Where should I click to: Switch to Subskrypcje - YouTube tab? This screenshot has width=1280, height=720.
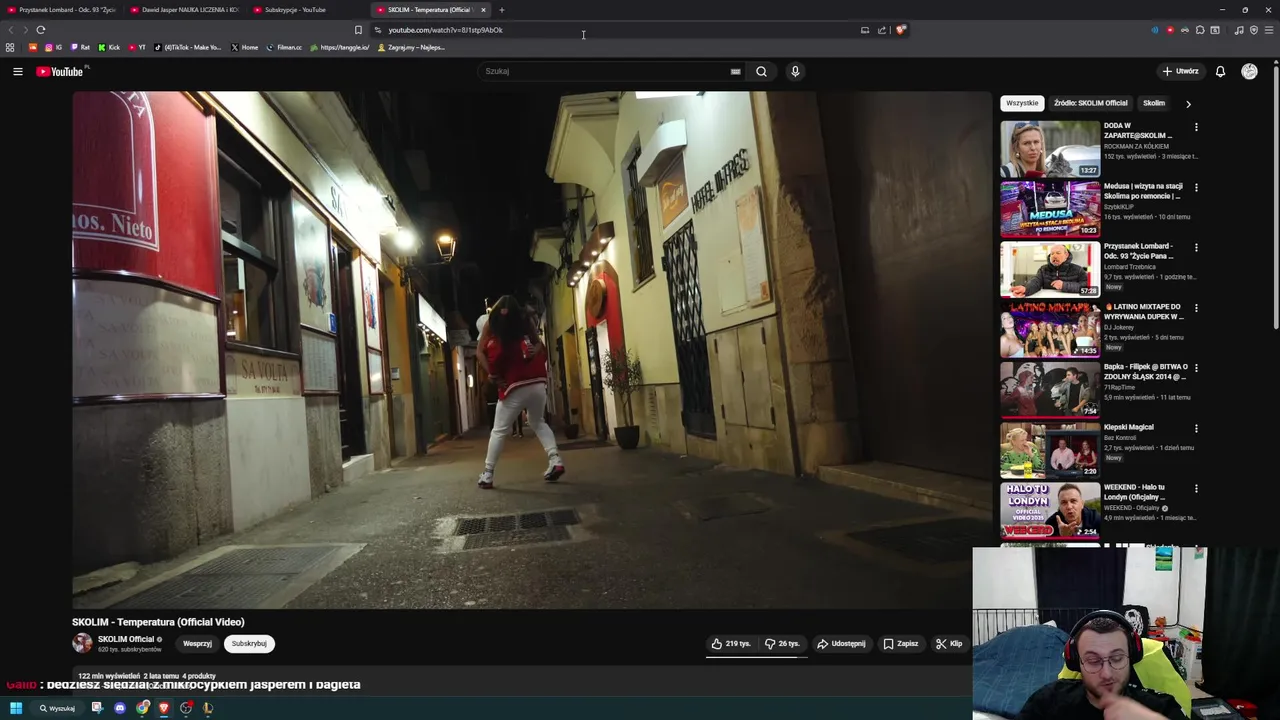[x=308, y=10]
